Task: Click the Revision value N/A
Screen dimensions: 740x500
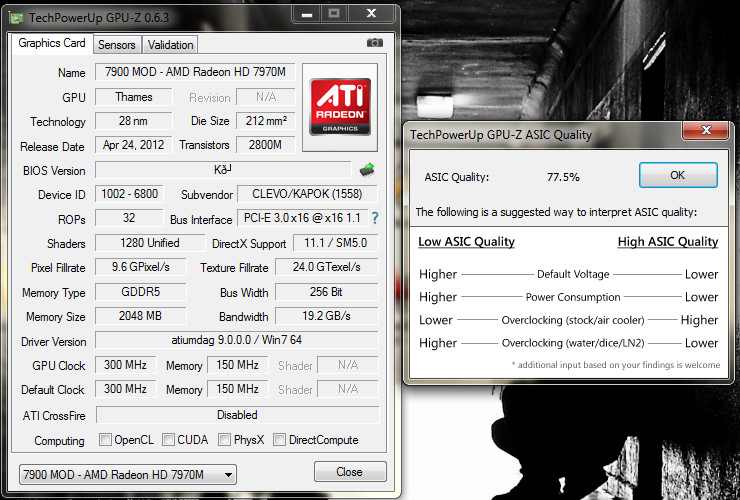Action: coord(266,97)
